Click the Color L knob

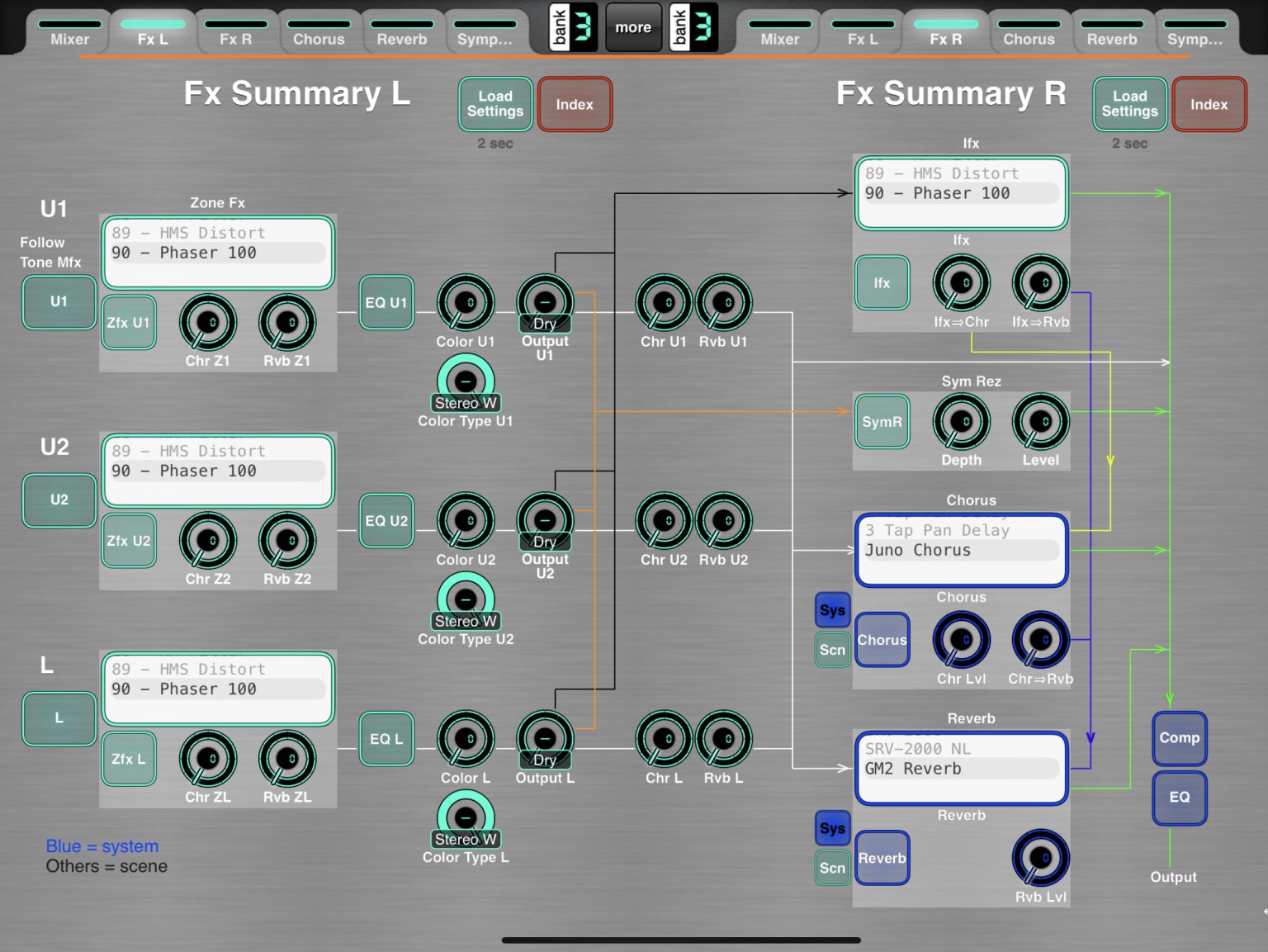[x=466, y=738]
